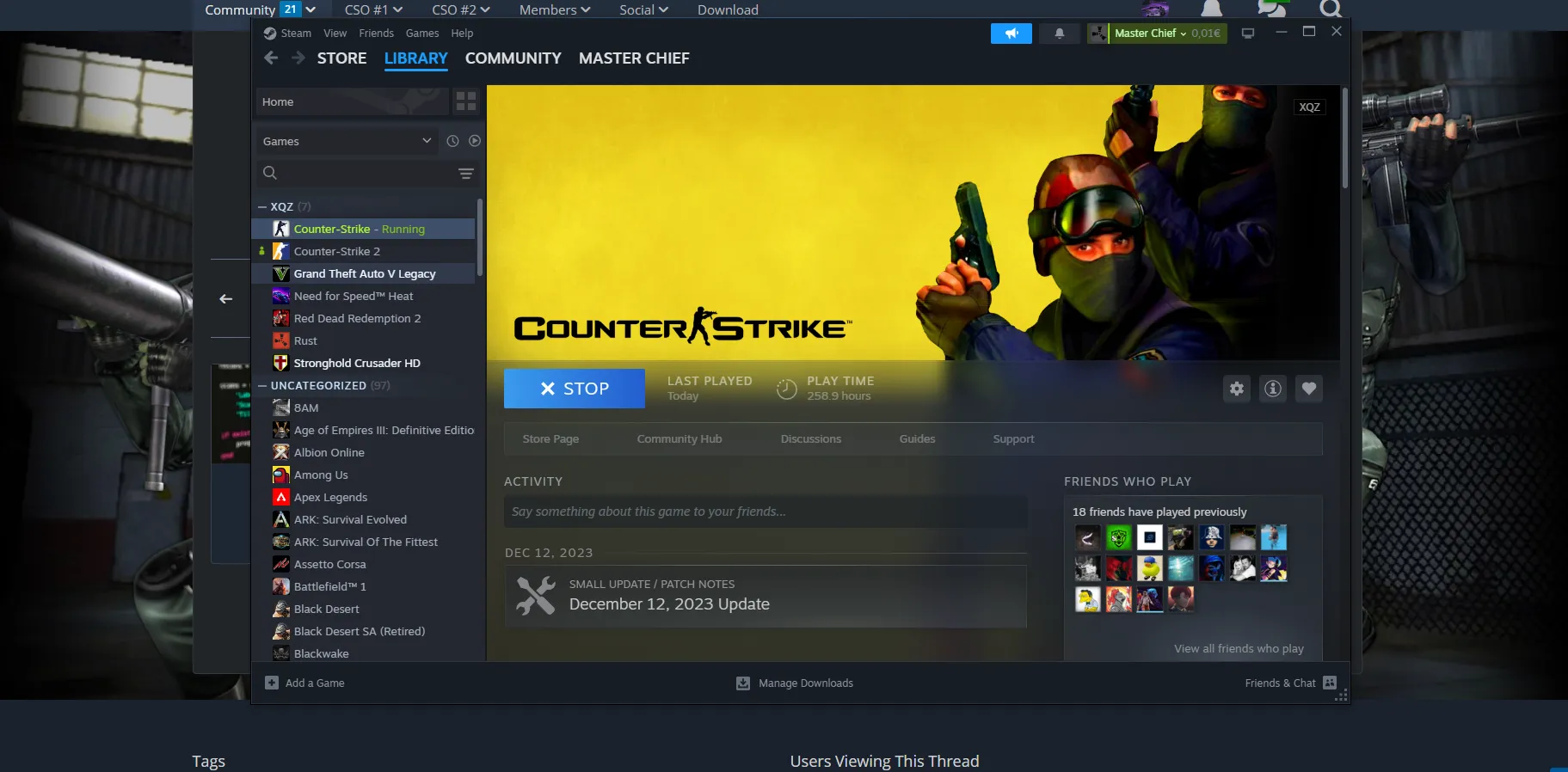This screenshot has width=1568, height=772.
Task: Click the forum search magnifier icon
Action: [1331, 9]
